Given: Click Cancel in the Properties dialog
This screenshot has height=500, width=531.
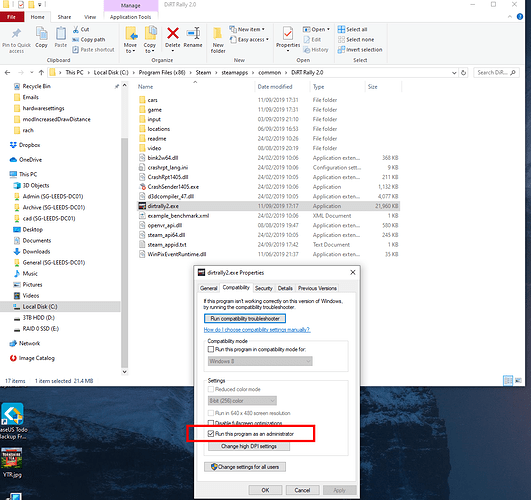Looking at the screenshot, I should [x=302, y=490].
